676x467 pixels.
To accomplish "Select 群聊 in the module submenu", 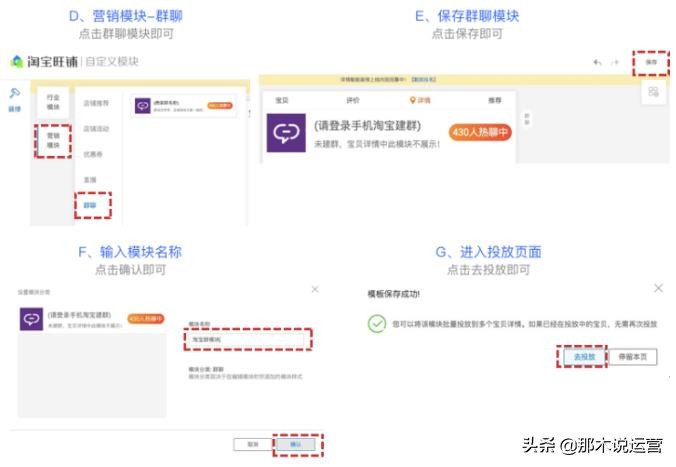I will click(90, 205).
